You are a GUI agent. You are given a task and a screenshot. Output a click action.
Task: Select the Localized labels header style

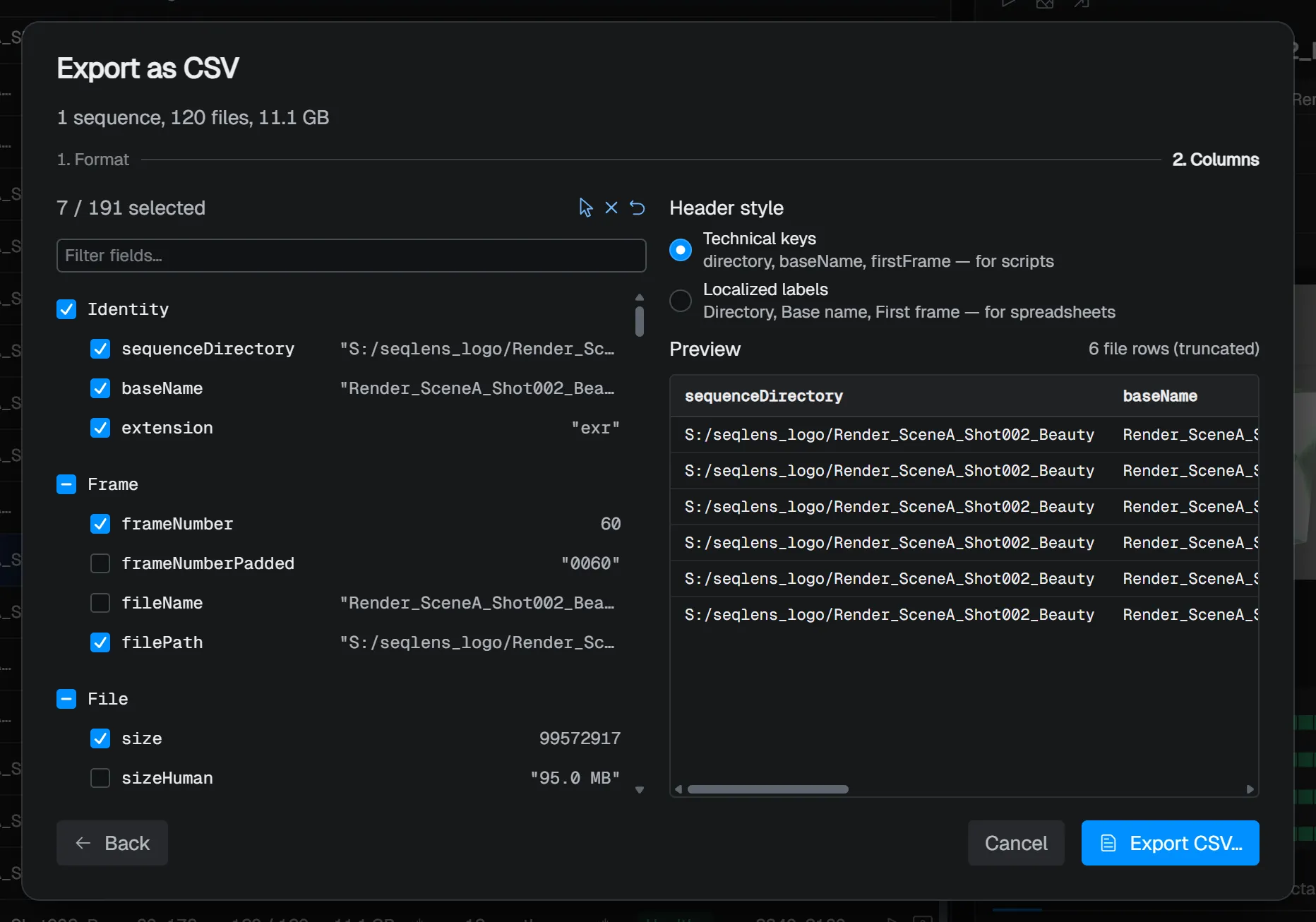[681, 301]
